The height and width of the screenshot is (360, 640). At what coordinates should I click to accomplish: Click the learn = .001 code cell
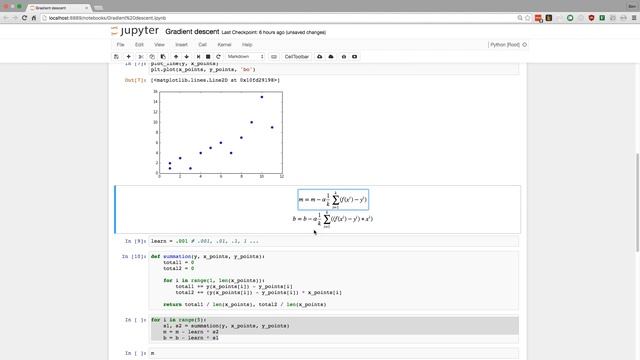[x=334, y=241]
